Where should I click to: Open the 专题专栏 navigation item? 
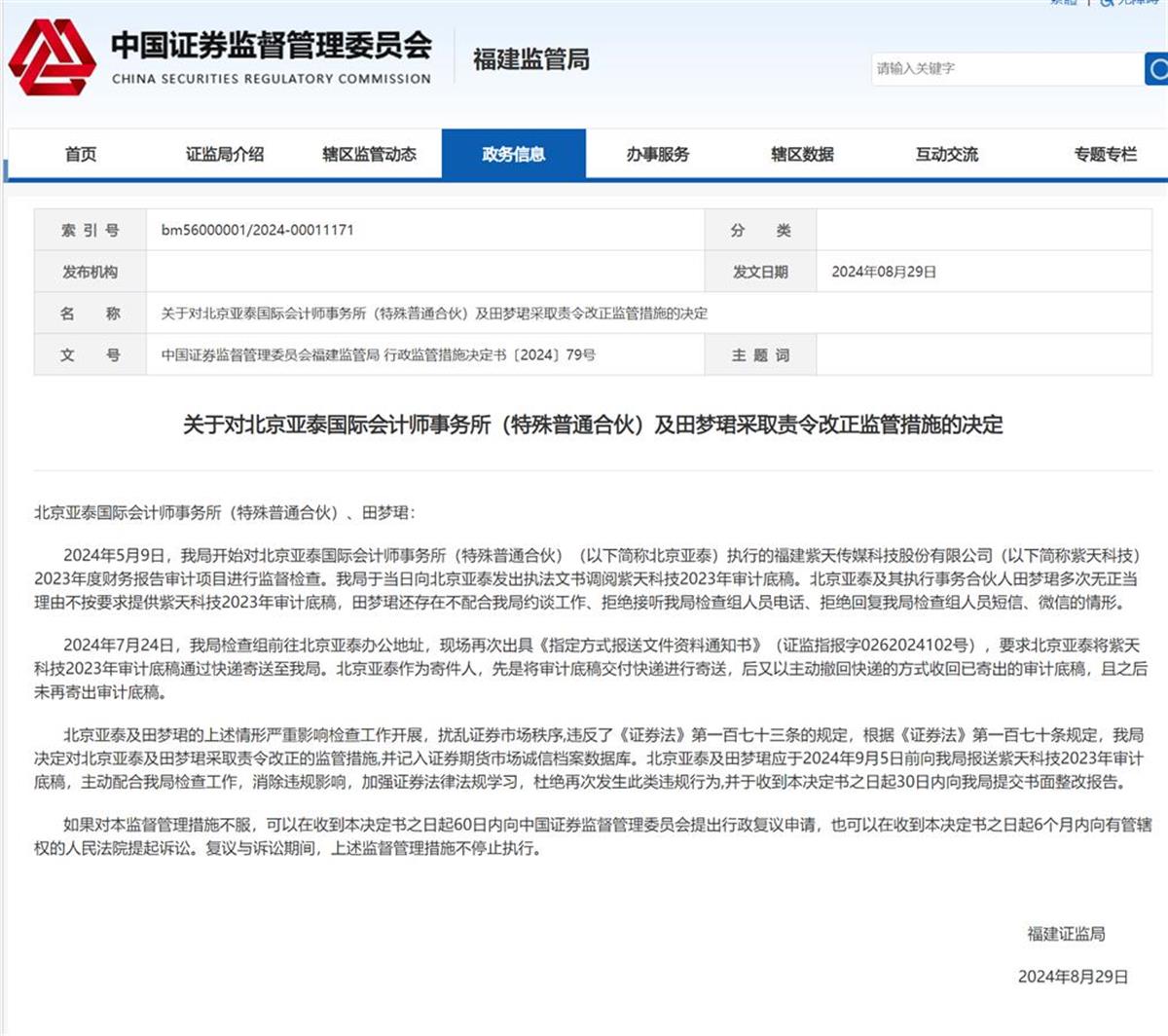1105,154
